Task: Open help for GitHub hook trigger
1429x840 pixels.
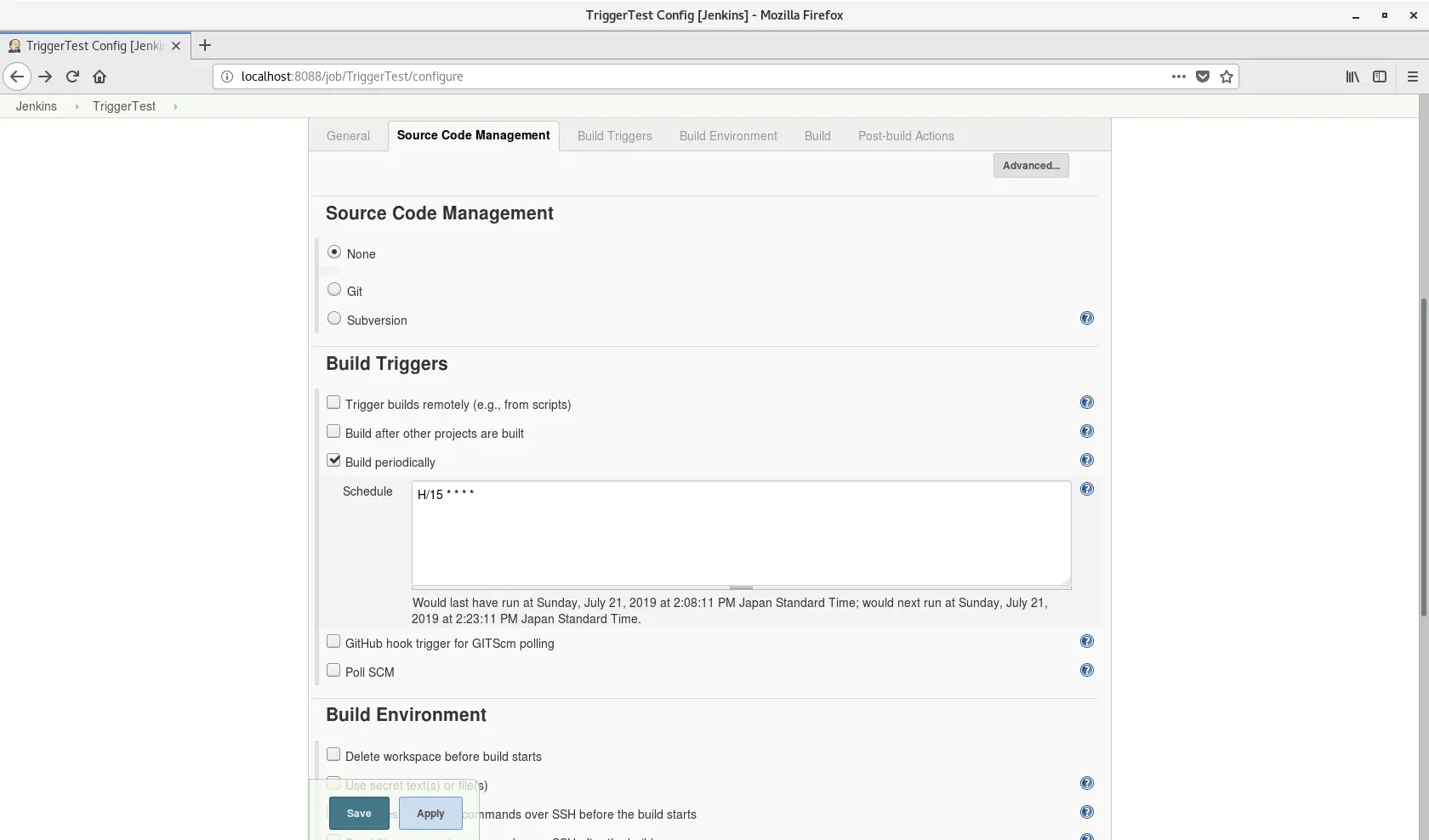Action: click(x=1087, y=641)
